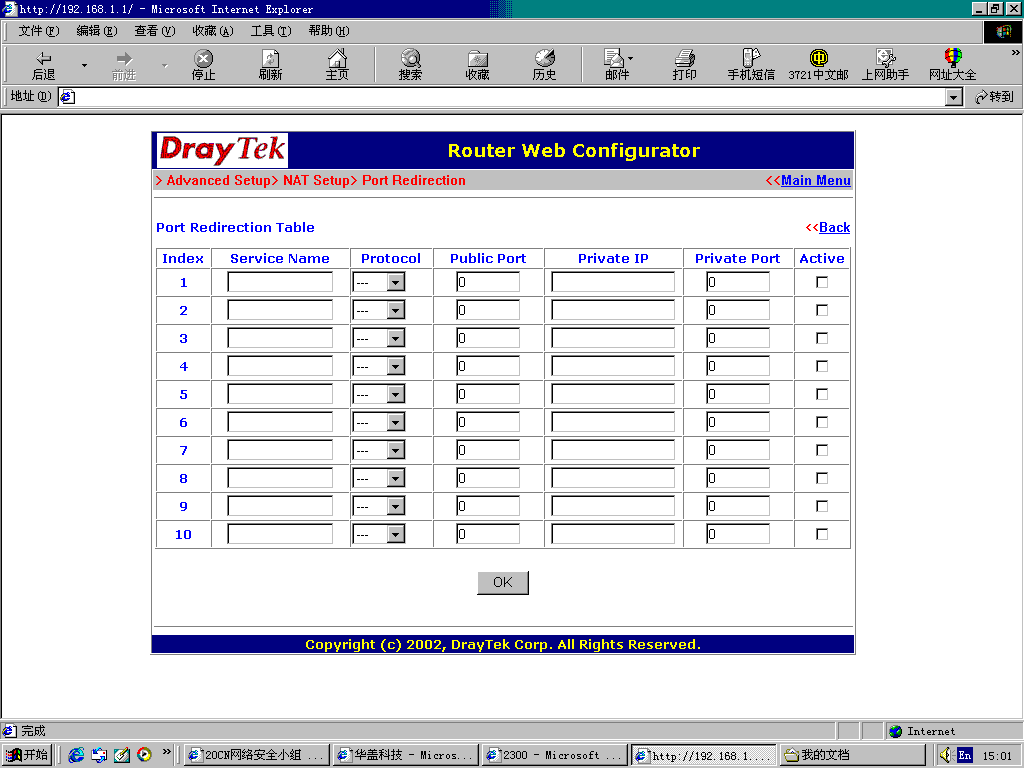Enable the Active checkbox for index 7
1024x768 pixels.
[822, 451]
